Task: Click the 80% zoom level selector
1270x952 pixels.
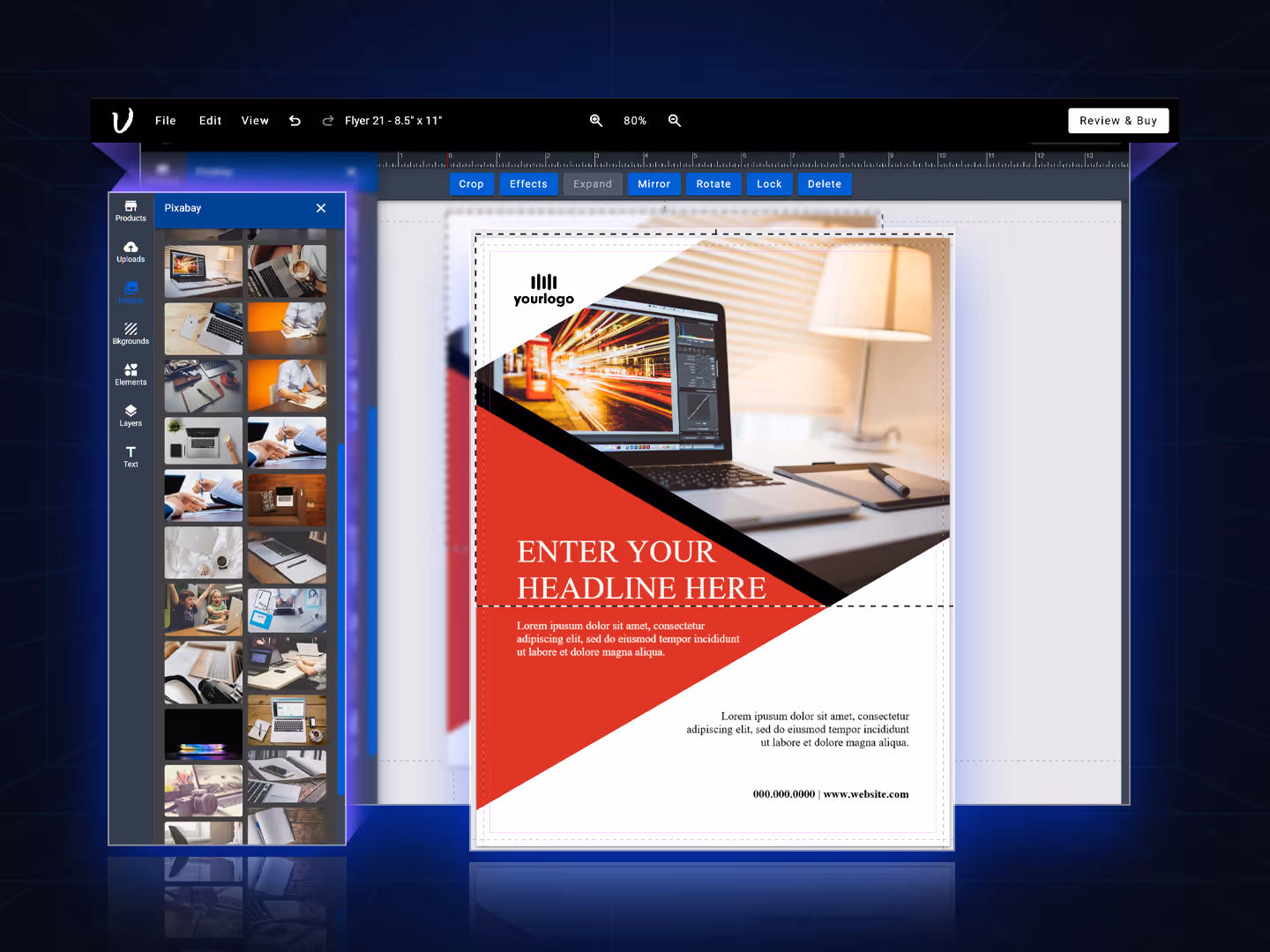Action: [x=634, y=120]
